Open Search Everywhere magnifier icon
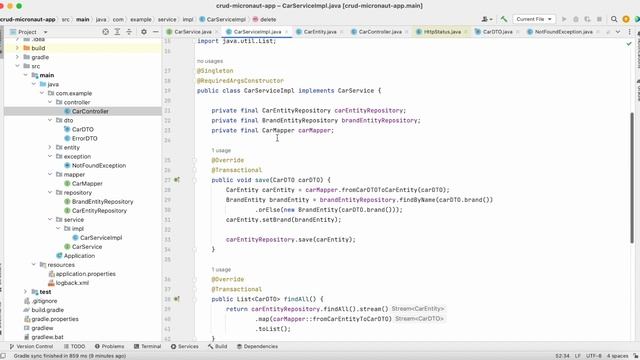 pyautogui.click(x=614, y=19)
